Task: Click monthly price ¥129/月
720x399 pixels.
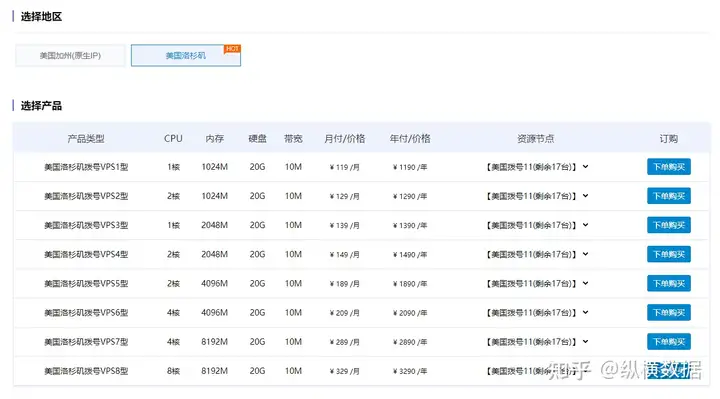Action: tap(344, 197)
